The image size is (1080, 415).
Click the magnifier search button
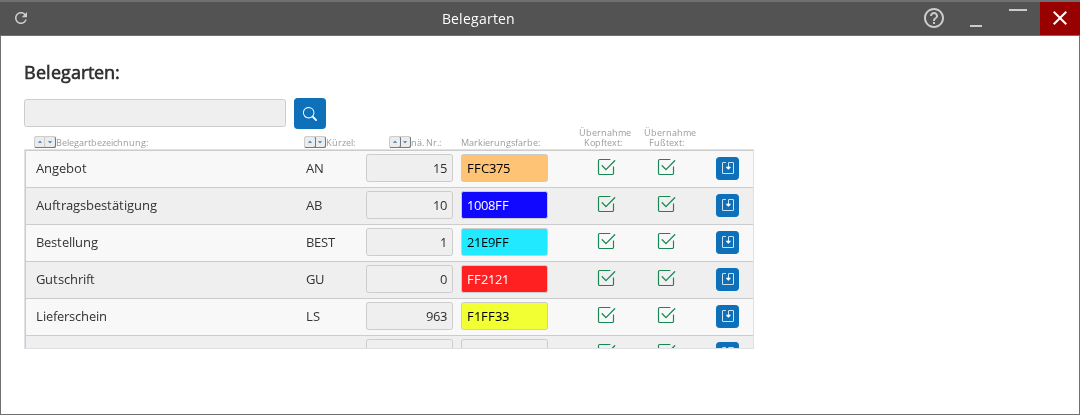[310, 113]
